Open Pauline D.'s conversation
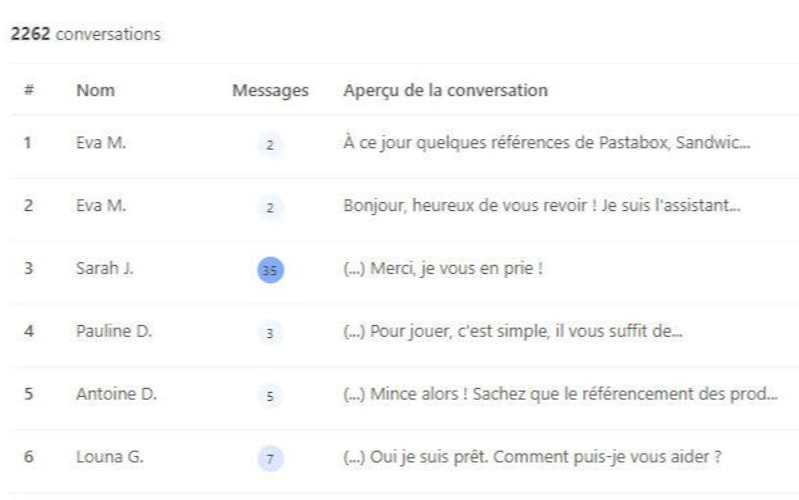The image size is (799, 500). [x=113, y=331]
